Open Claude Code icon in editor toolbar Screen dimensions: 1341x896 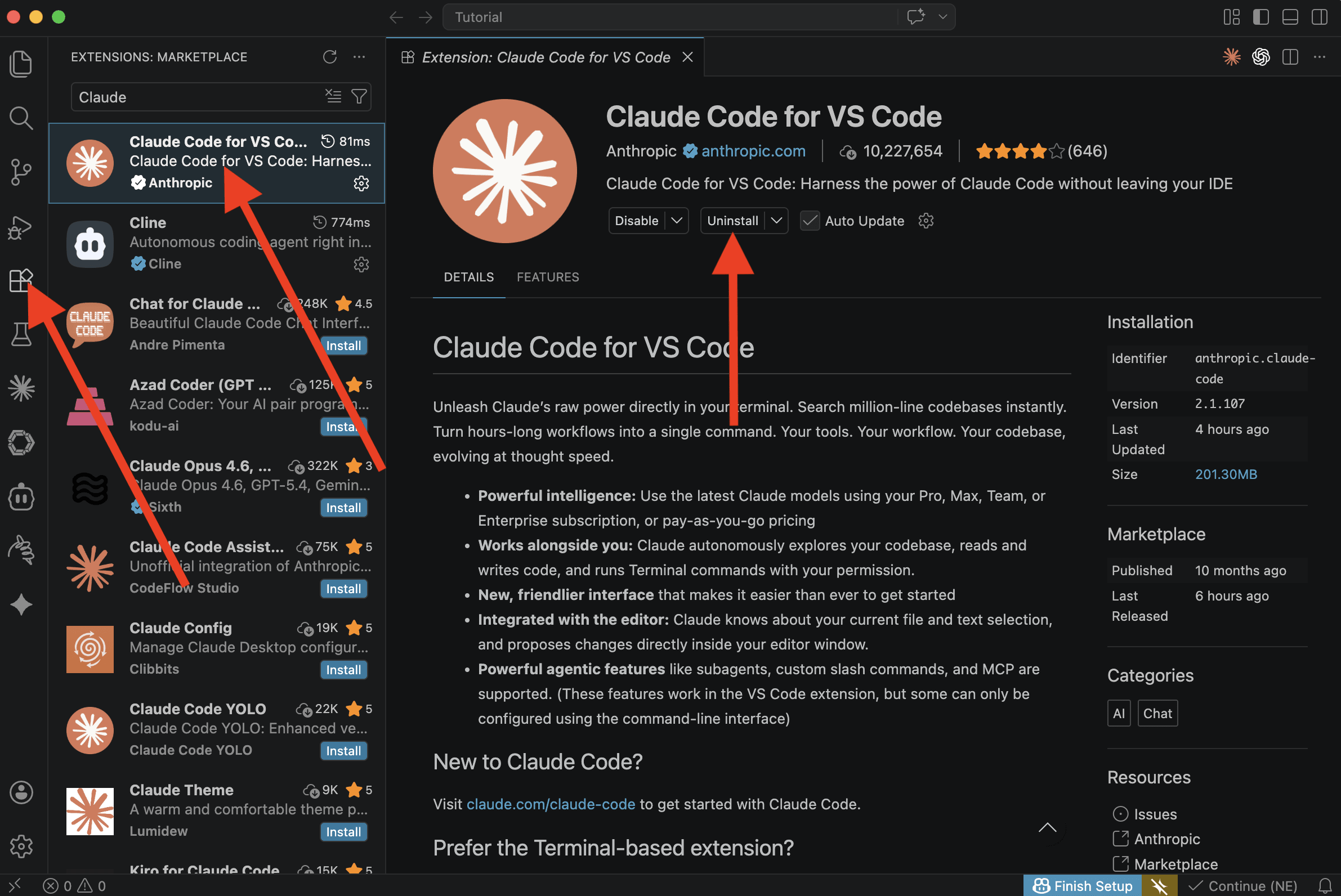coord(1232,57)
